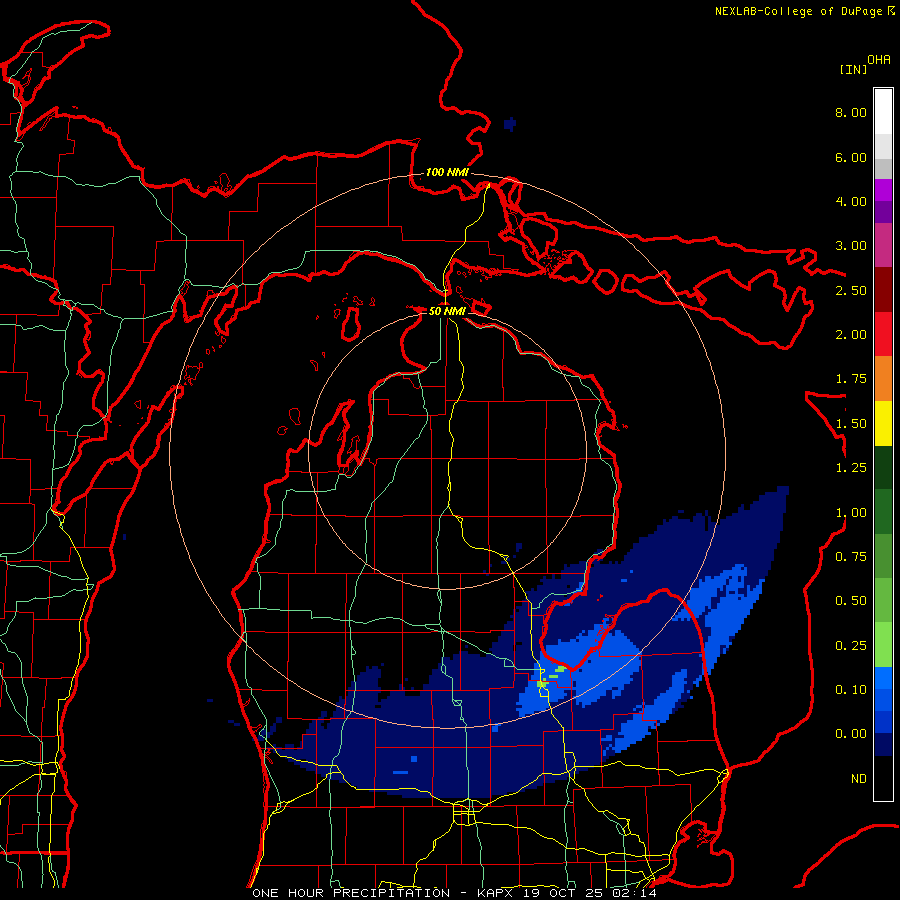The width and height of the screenshot is (900, 900).
Task: Select the darkest green swatch beside 1.25
Action: [883, 468]
